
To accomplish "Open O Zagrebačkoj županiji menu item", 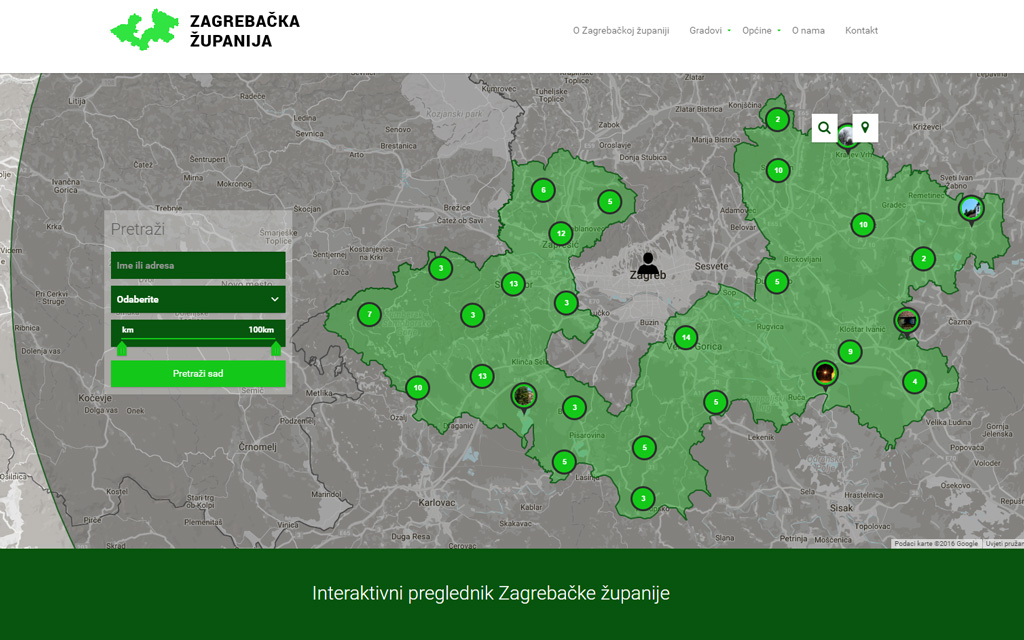I will [621, 31].
